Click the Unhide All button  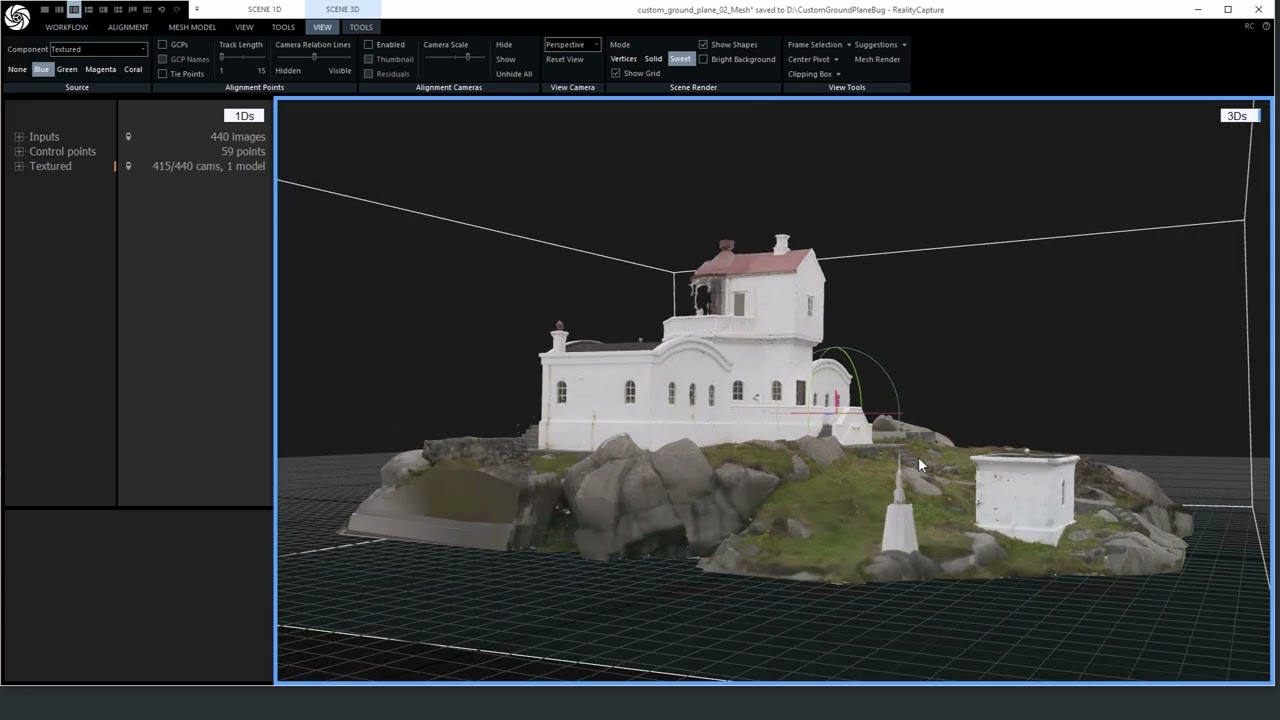[514, 74]
